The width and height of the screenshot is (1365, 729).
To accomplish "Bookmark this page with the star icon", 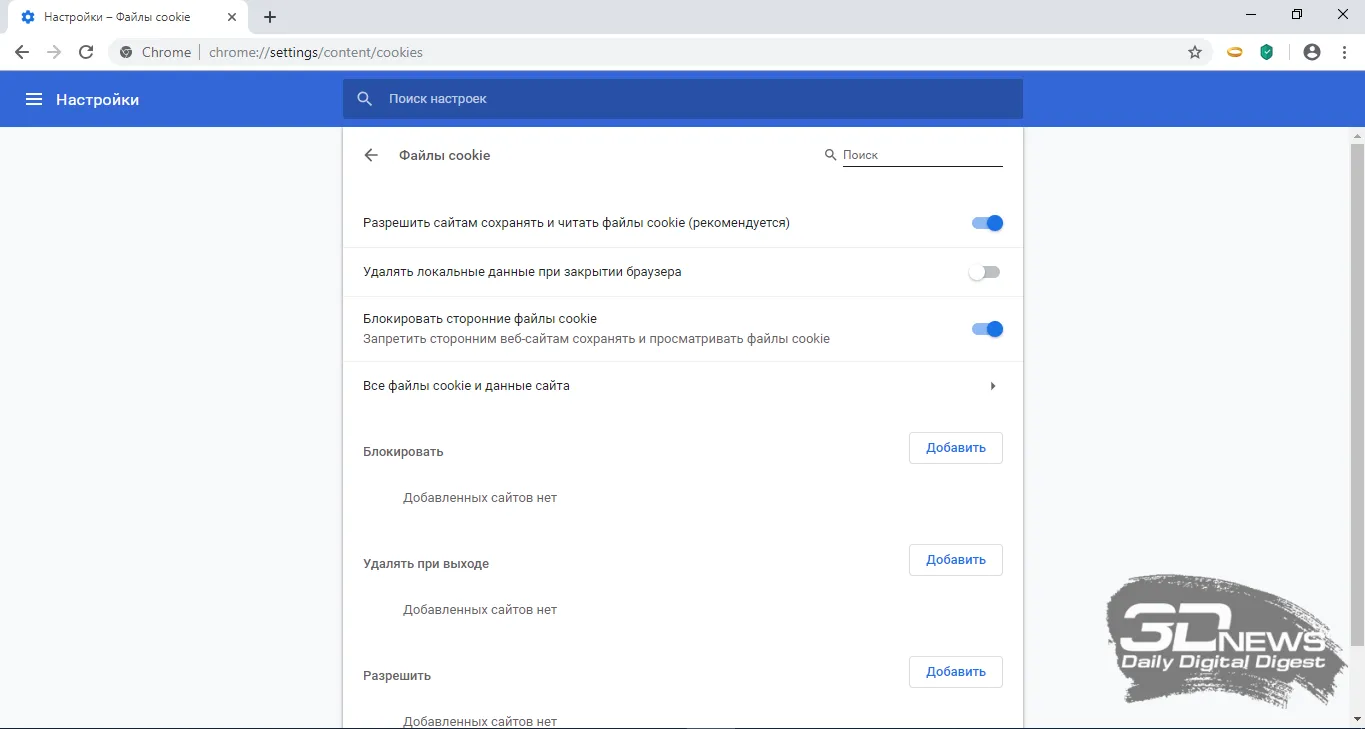I will [1195, 52].
